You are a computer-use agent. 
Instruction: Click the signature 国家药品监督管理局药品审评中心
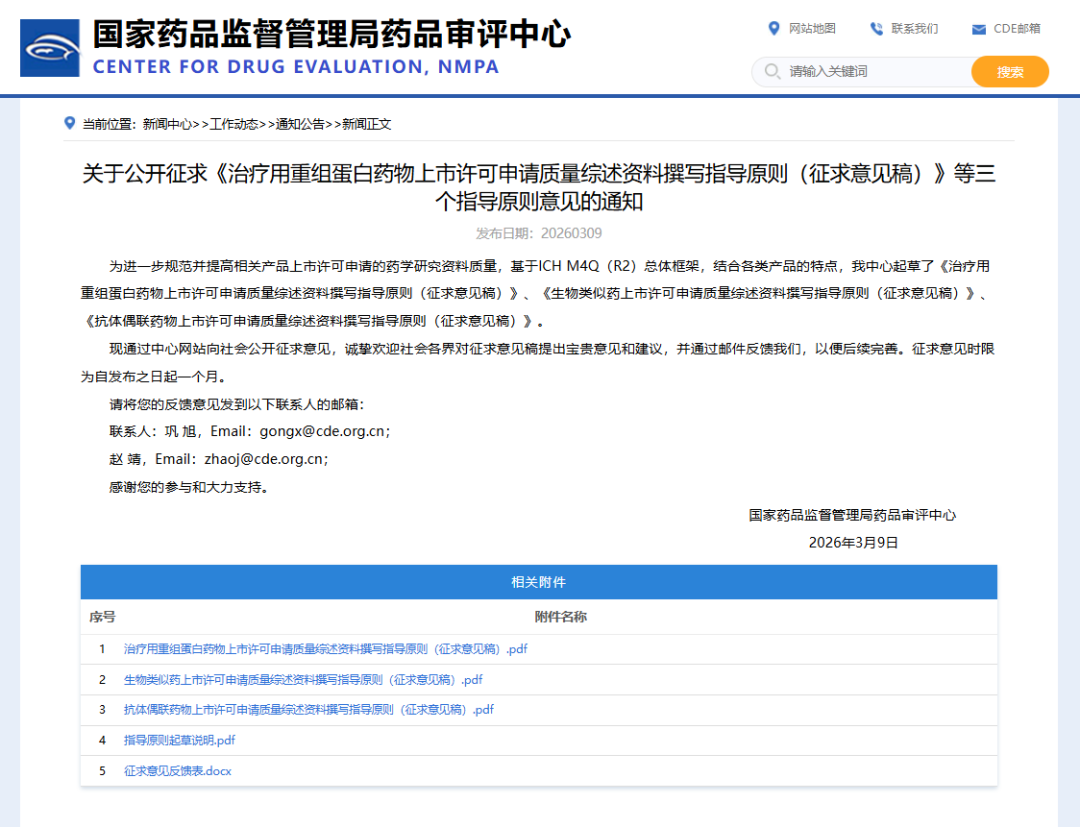853,515
